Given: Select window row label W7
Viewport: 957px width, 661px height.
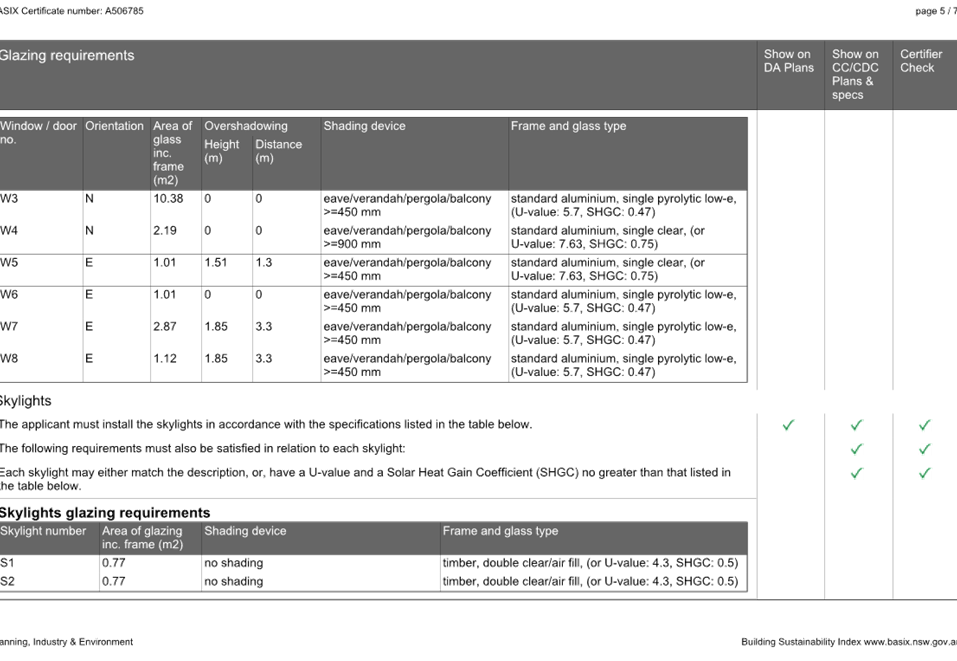Looking at the screenshot, I should 9,327.
